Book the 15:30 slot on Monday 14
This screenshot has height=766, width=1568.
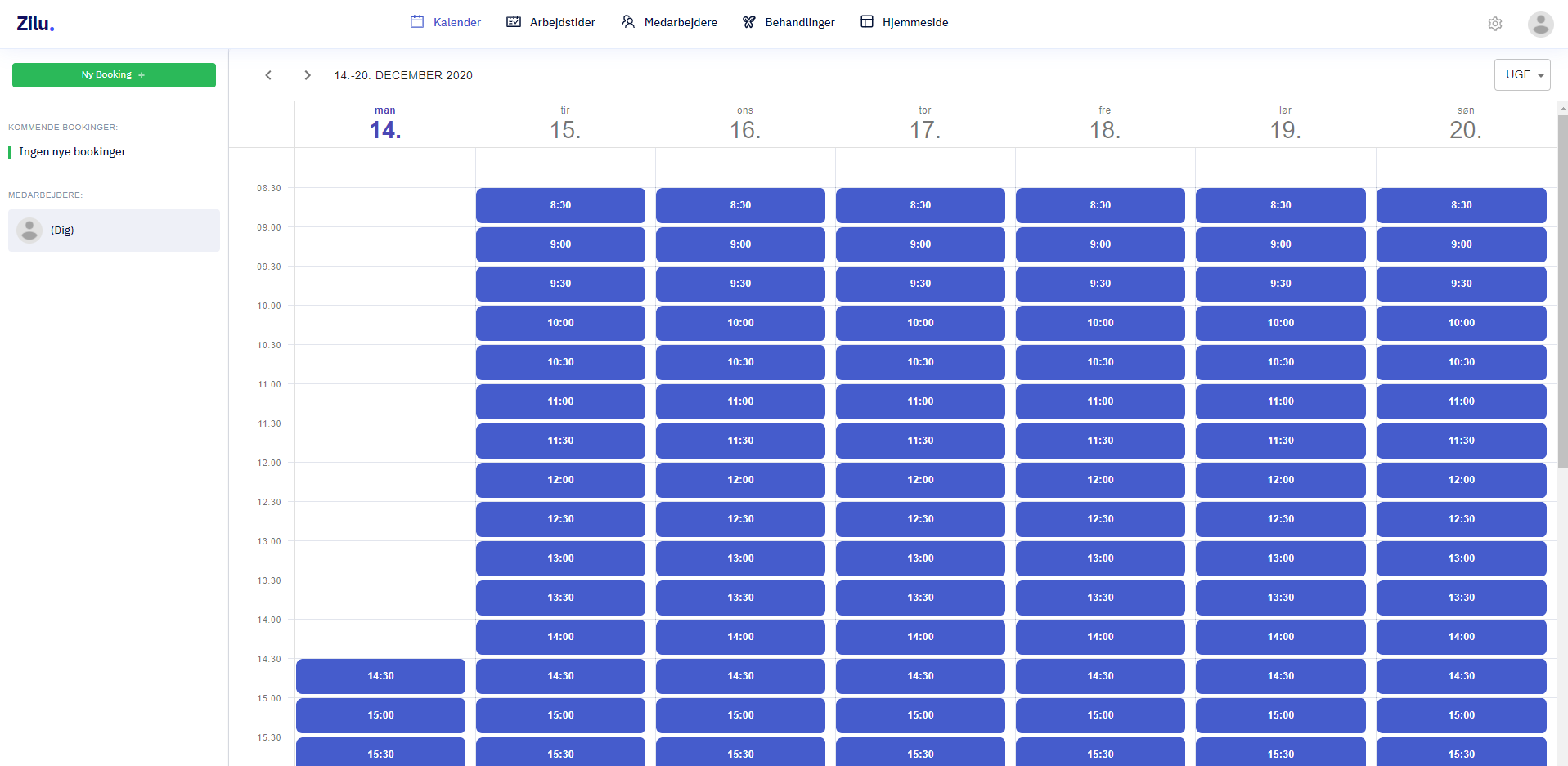point(380,752)
